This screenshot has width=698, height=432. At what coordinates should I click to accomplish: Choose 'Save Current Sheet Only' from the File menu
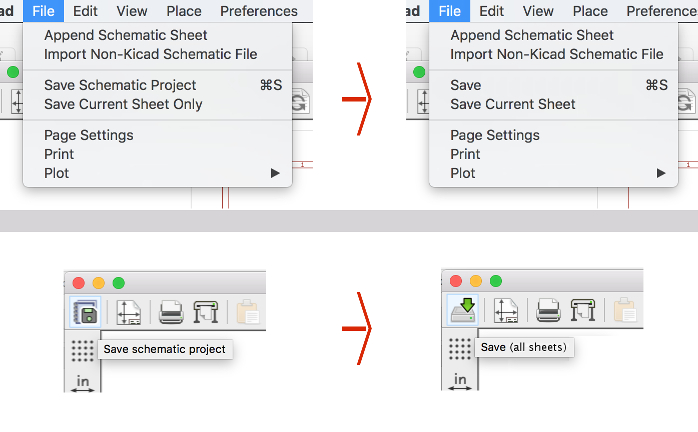123,104
